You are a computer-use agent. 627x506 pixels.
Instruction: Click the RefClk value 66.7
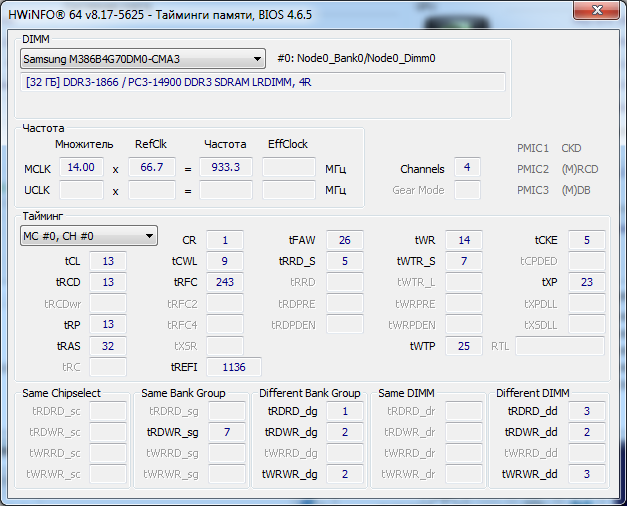(x=152, y=167)
